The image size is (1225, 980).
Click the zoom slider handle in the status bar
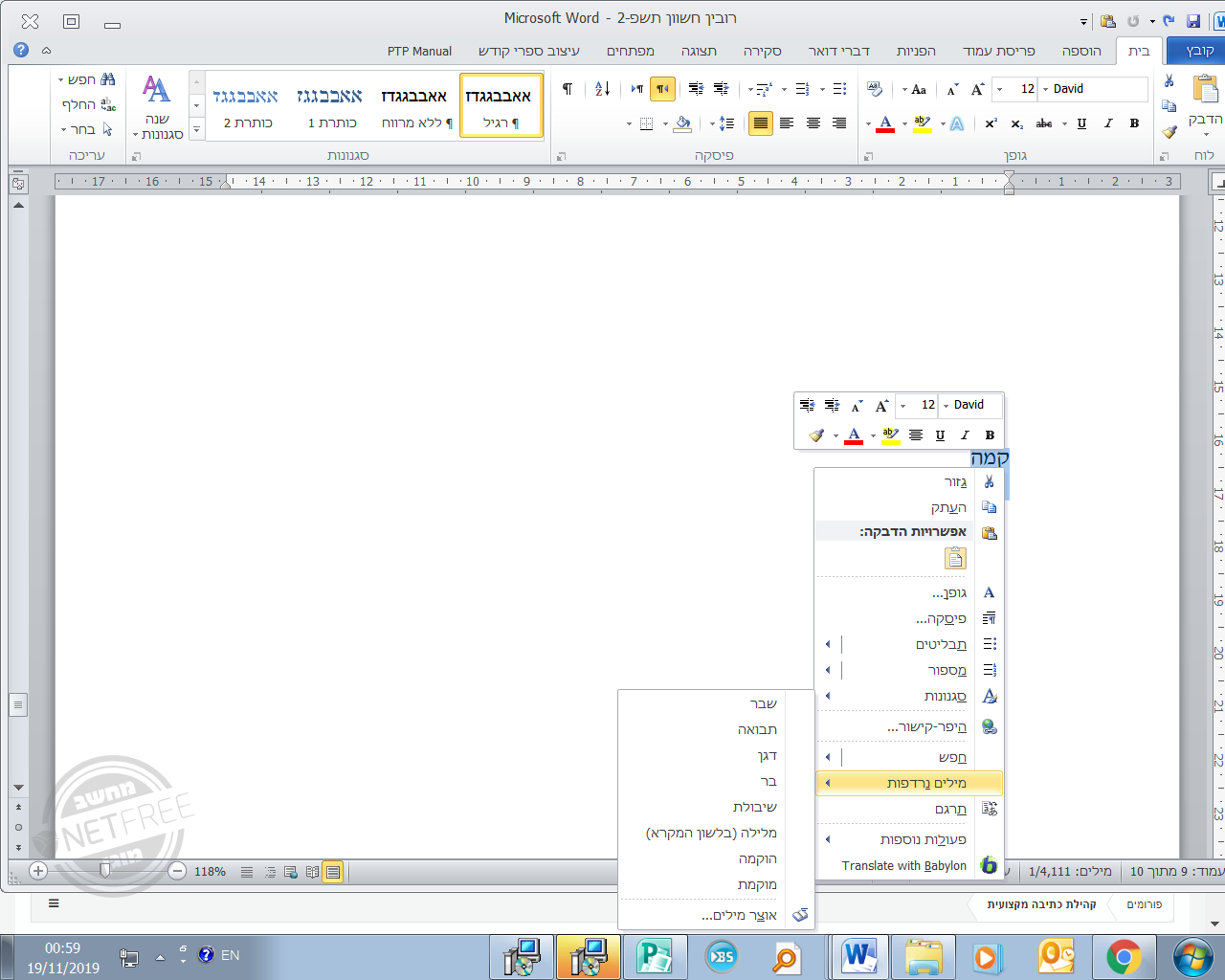tap(105, 871)
